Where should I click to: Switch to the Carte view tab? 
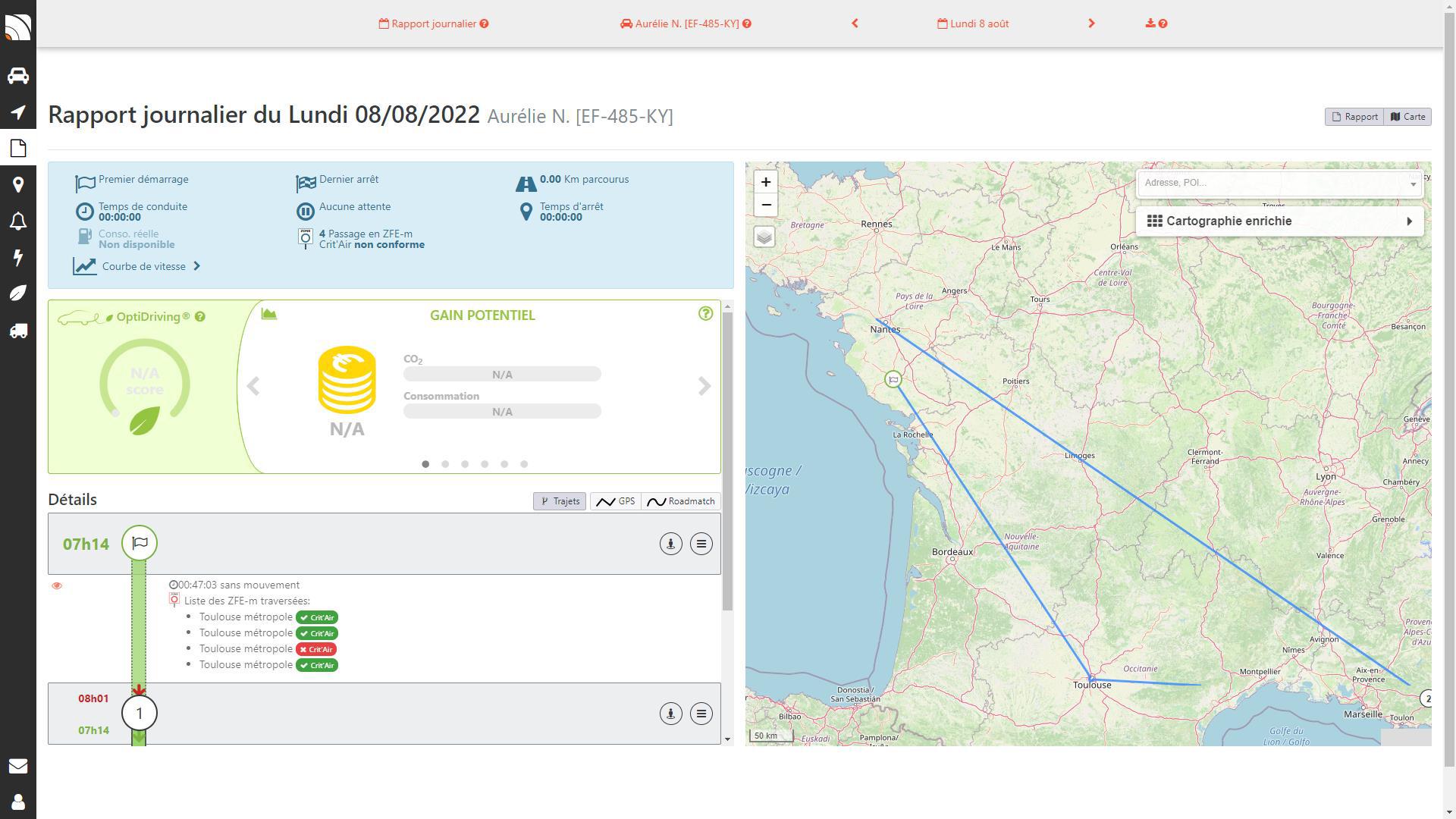pos(1407,117)
